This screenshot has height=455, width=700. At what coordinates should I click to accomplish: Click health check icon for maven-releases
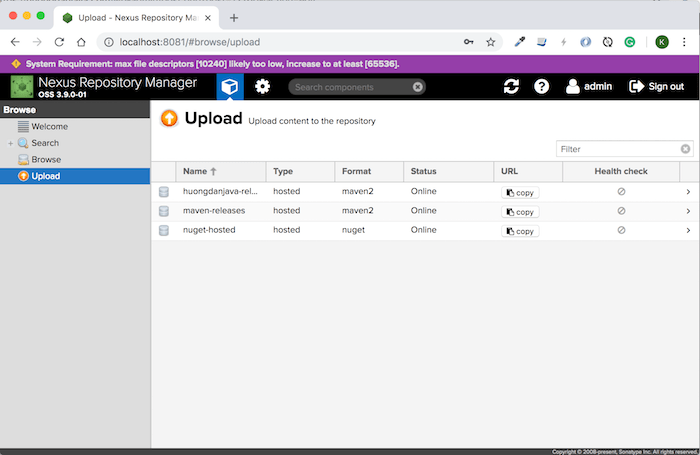(x=621, y=211)
